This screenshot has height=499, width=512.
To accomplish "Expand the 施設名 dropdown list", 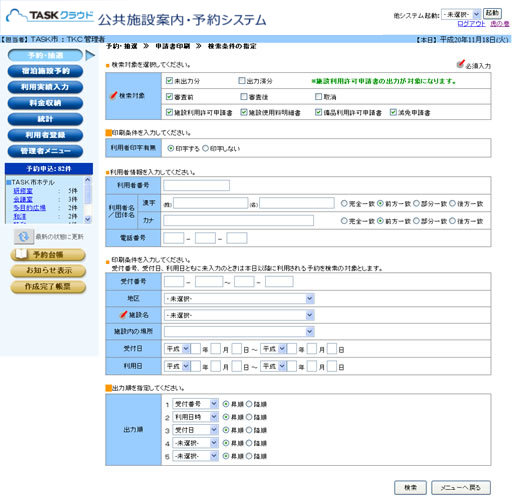I will pyautogui.click(x=239, y=315).
